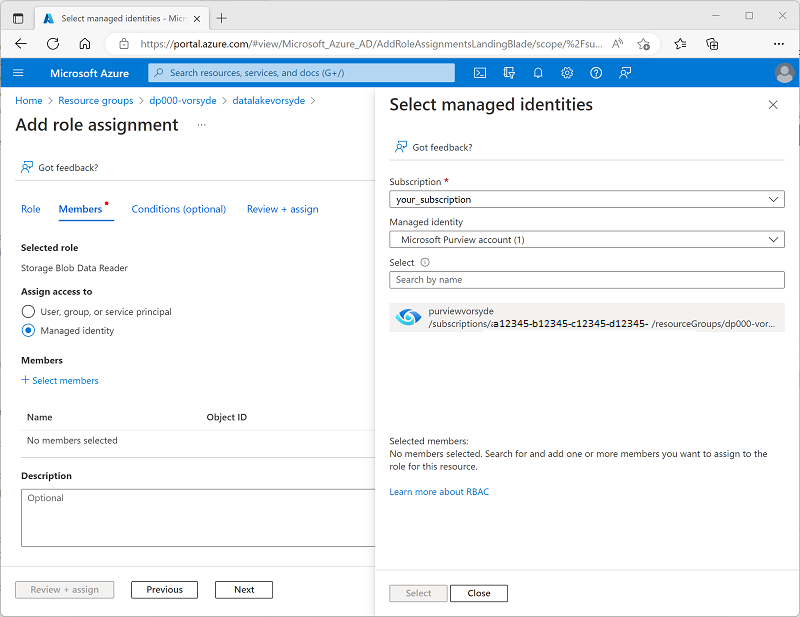Expand the Managed identity dropdown
800x617 pixels.
(587, 240)
